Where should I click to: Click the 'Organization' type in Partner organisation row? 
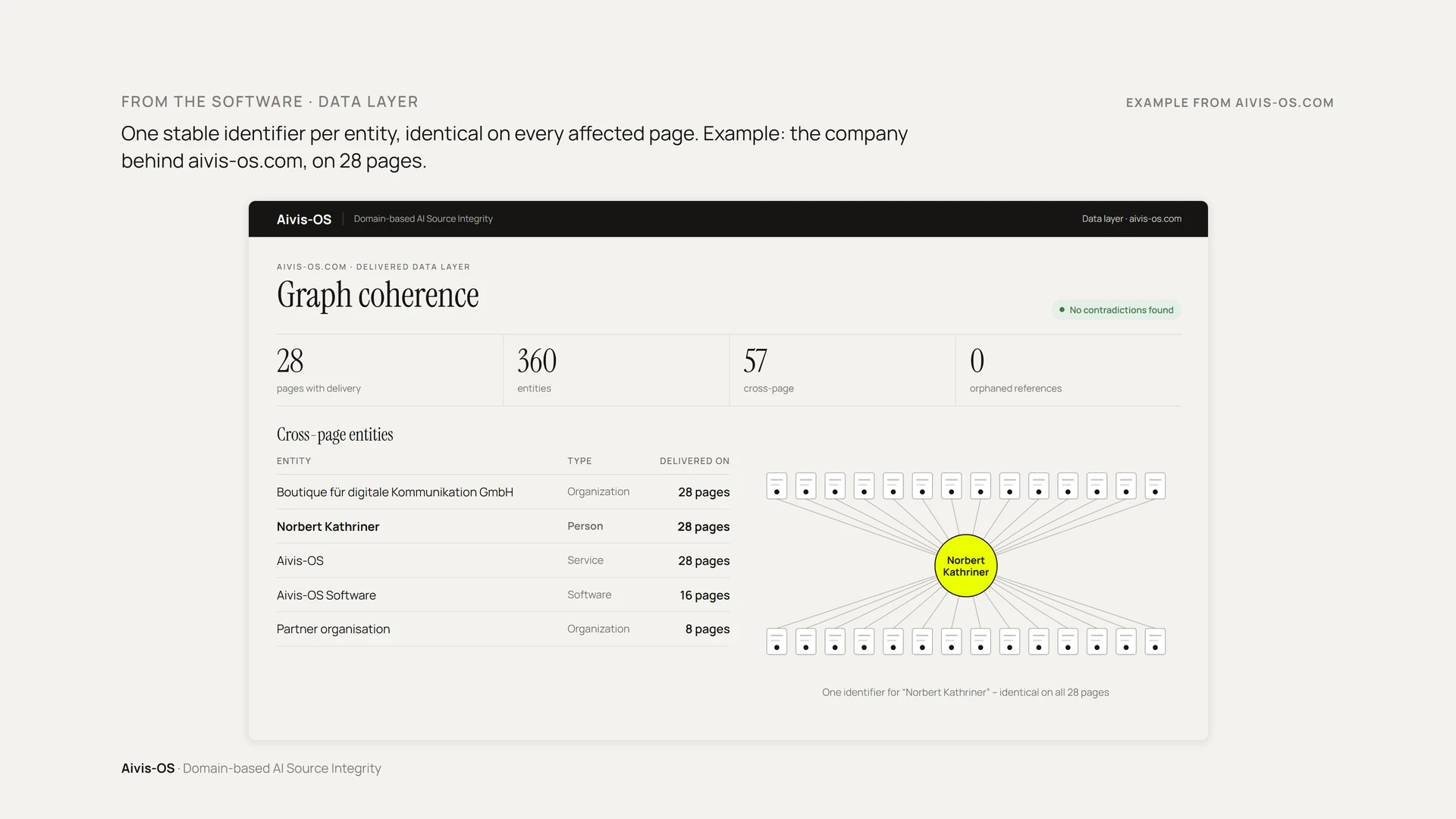click(x=598, y=629)
